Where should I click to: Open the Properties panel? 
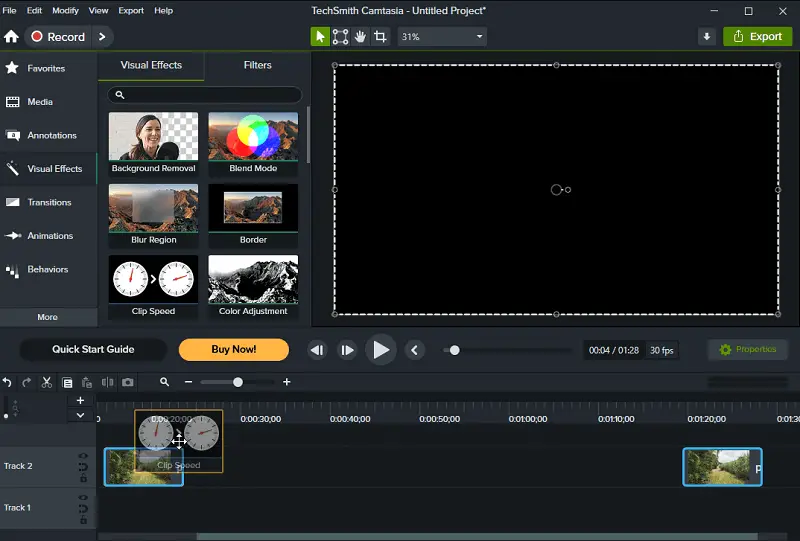[x=748, y=350]
